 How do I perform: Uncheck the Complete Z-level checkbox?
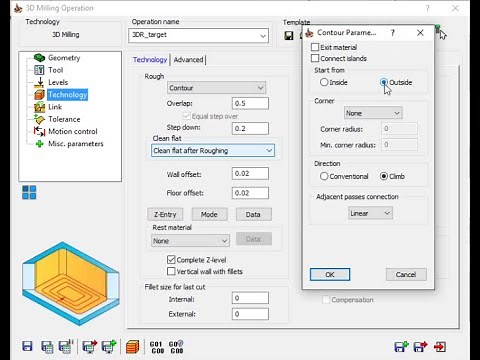point(171,259)
